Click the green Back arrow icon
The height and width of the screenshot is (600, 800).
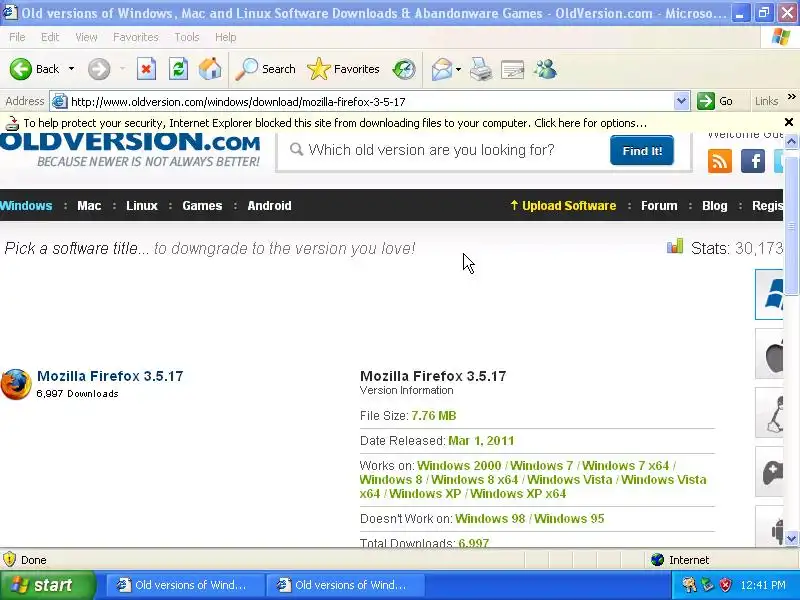click(20, 69)
